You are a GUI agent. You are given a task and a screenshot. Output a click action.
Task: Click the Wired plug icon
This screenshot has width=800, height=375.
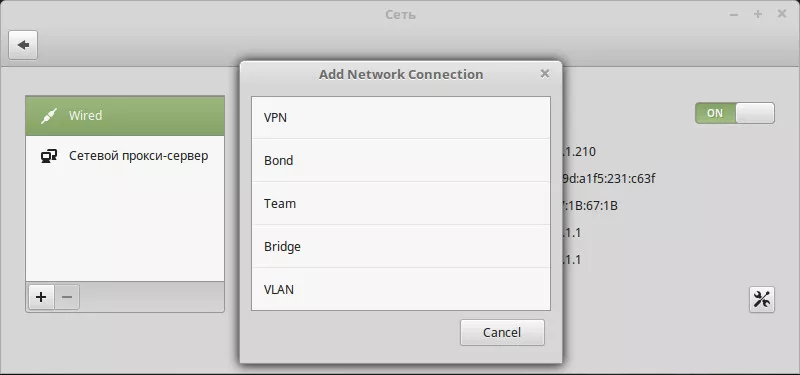click(x=49, y=116)
